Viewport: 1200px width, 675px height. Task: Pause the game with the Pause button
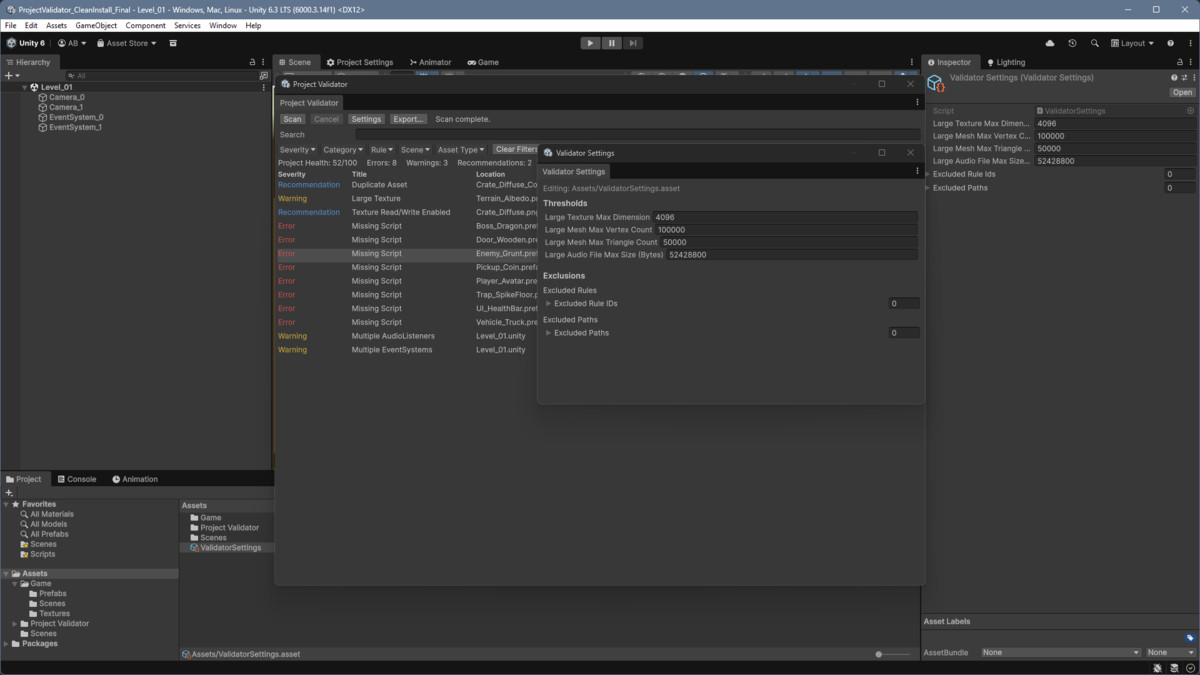[611, 43]
